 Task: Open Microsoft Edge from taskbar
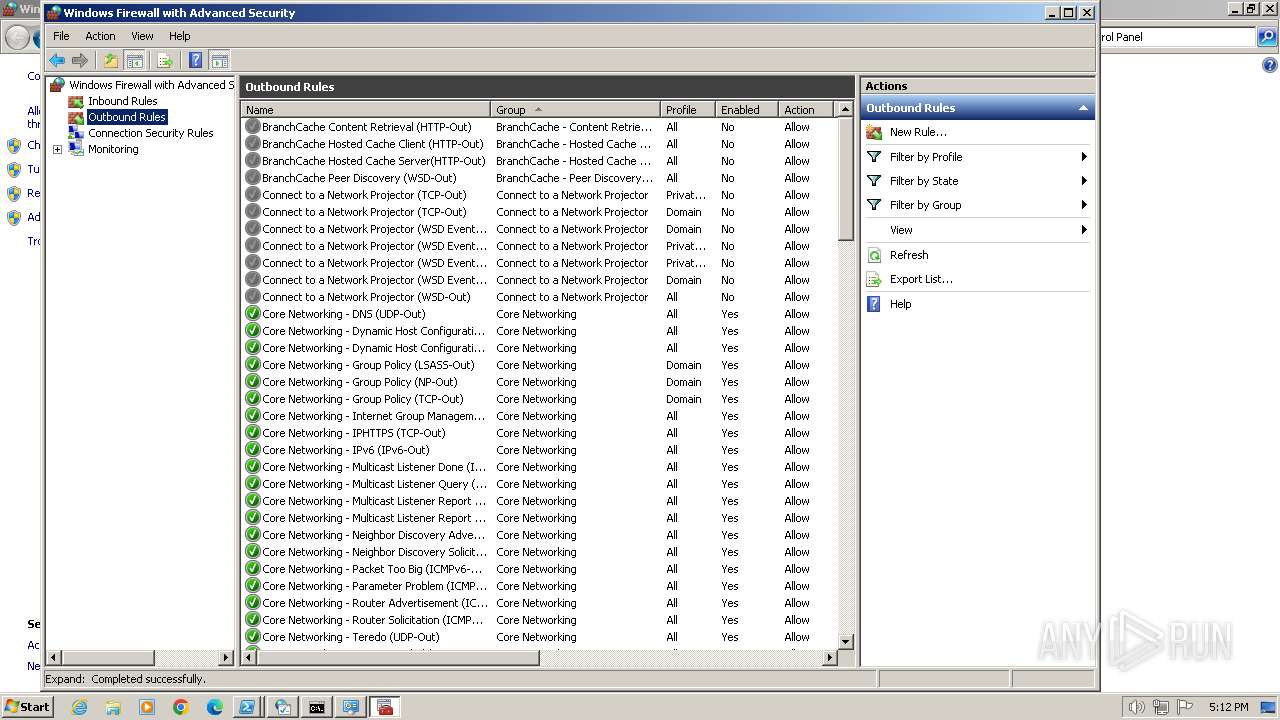pyautogui.click(x=215, y=707)
